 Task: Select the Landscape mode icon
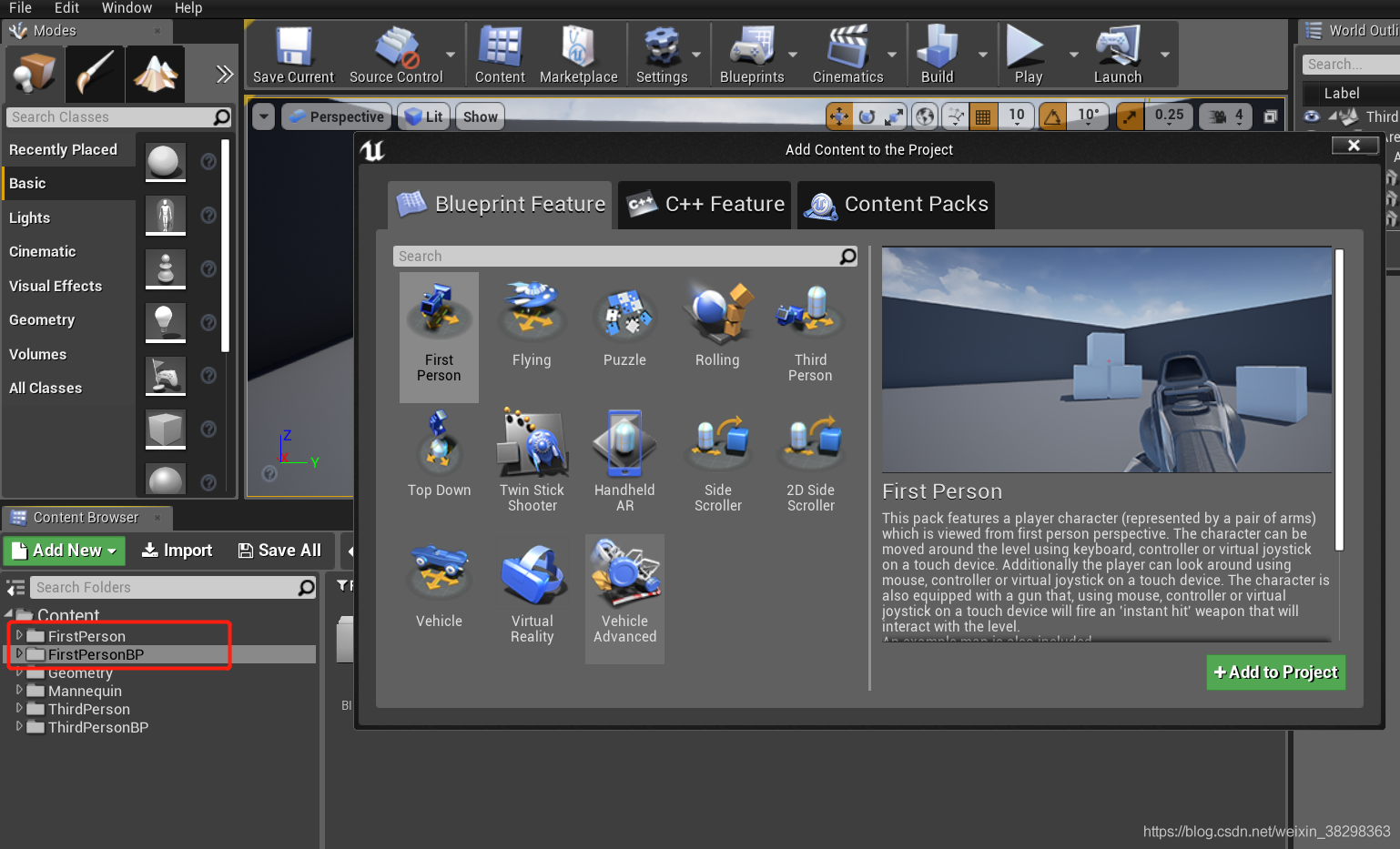(155, 74)
